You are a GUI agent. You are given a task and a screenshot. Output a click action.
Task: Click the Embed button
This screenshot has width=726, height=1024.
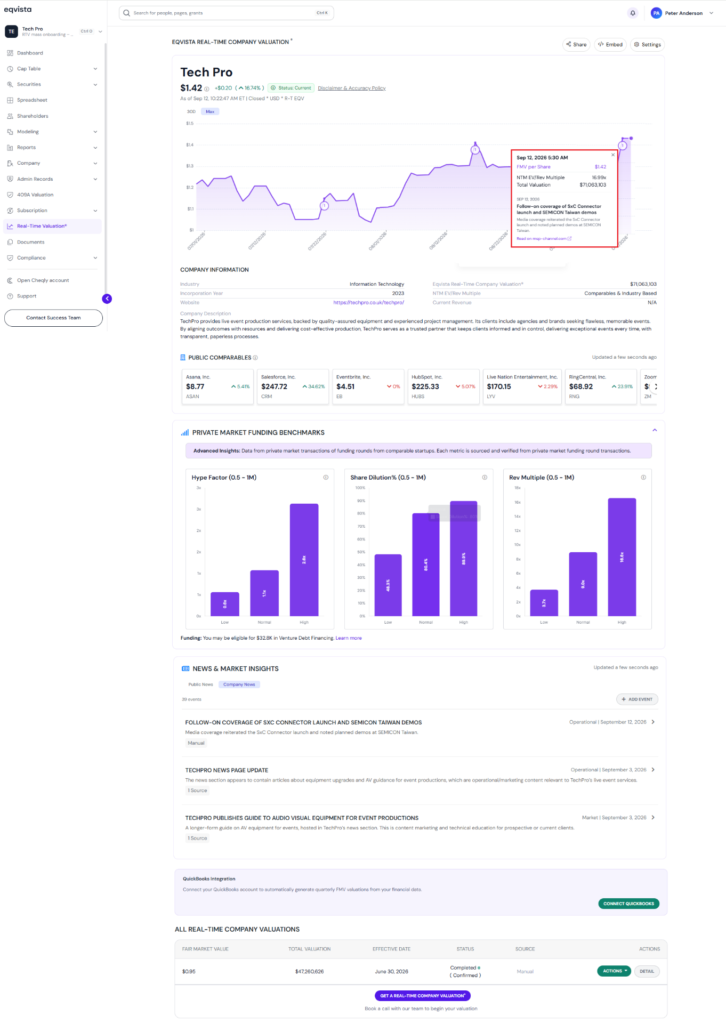pyautogui.click(x=610, y=44)
